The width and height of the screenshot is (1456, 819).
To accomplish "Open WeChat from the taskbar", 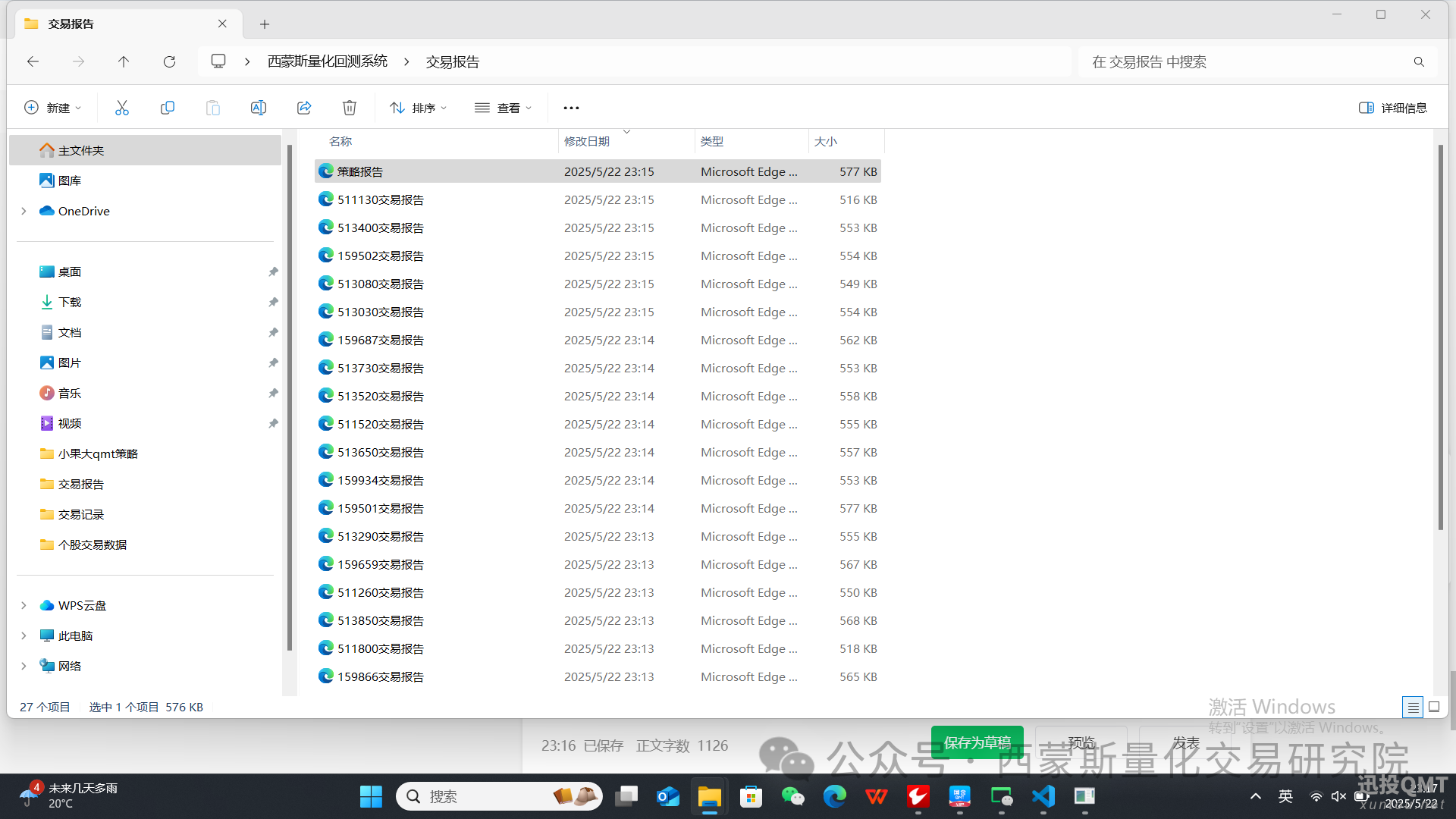I will (793, 796).
